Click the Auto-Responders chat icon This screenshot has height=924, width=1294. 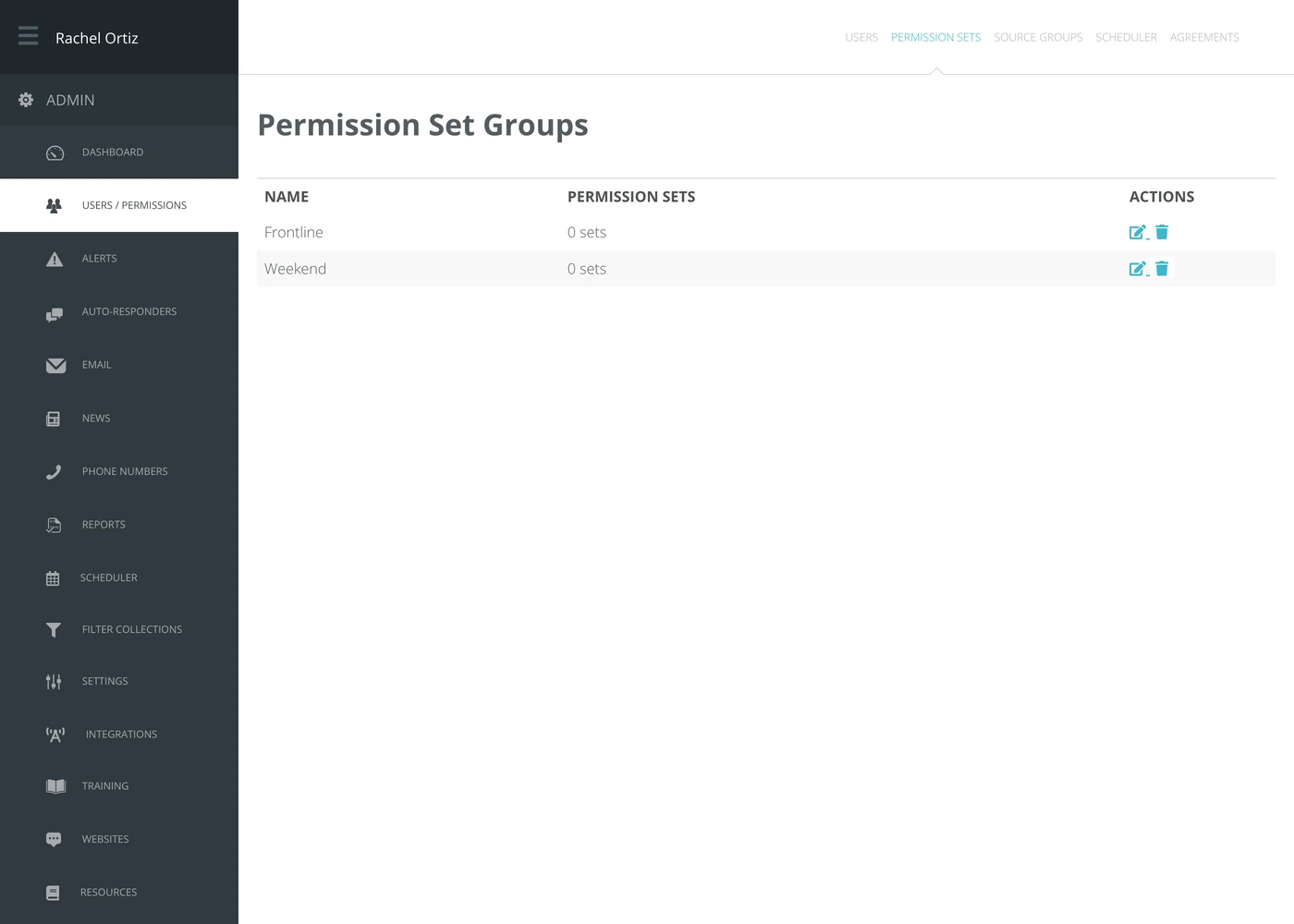(55, 315)
